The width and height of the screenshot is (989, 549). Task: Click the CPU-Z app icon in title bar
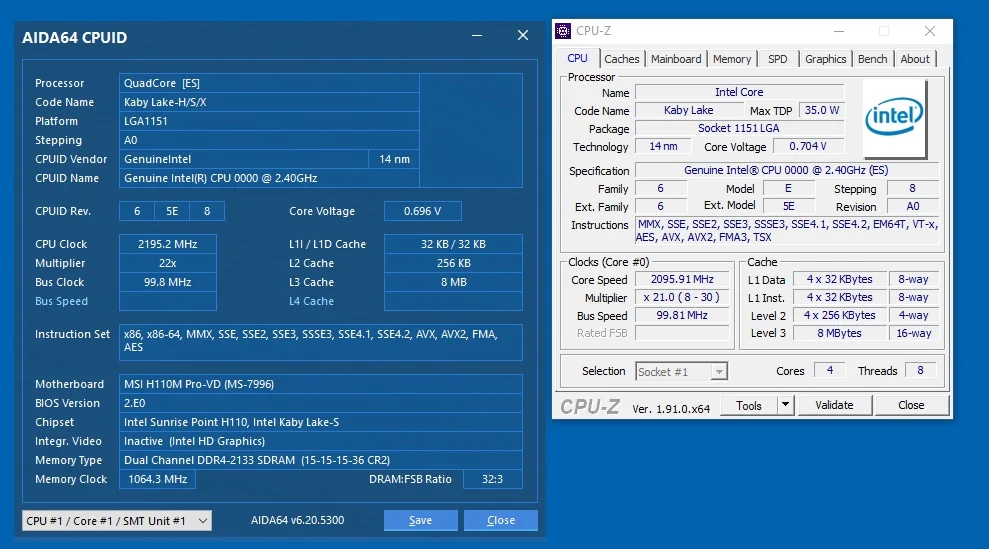(x=563, y=30)
